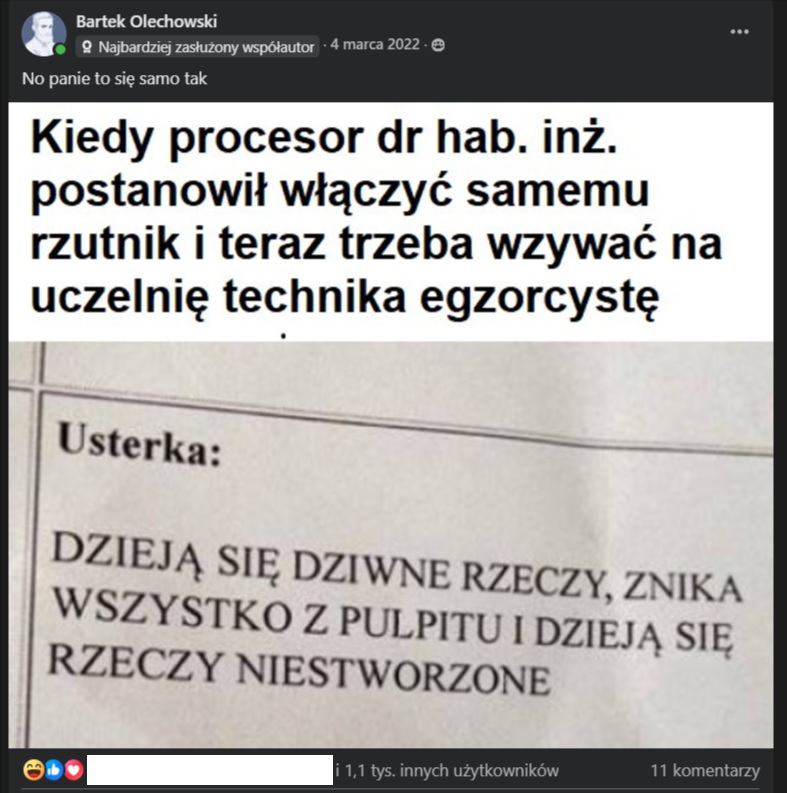Screen dimensions: 787x793
Task: Click the Najbardziej zasłużony współautor badge
Action: 198,47
